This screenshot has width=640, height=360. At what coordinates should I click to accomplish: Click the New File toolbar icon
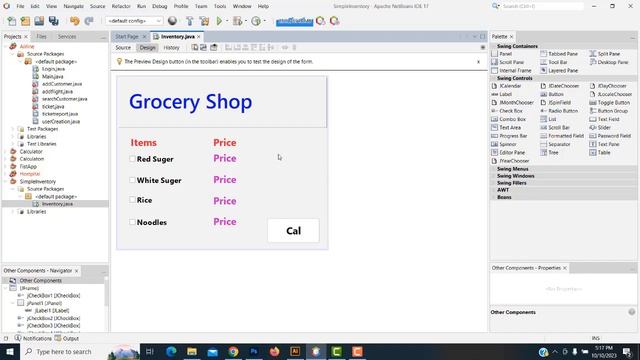(11, 21)
